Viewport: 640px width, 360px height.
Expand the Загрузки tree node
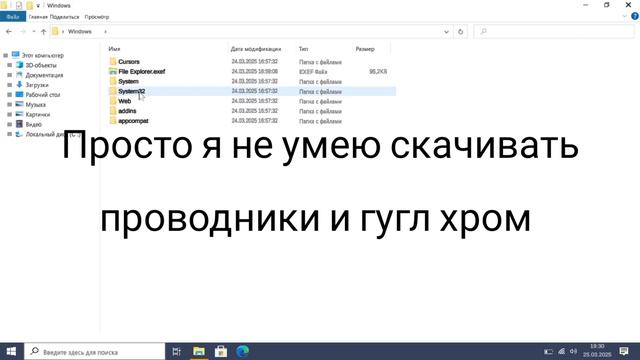[9, 85]
